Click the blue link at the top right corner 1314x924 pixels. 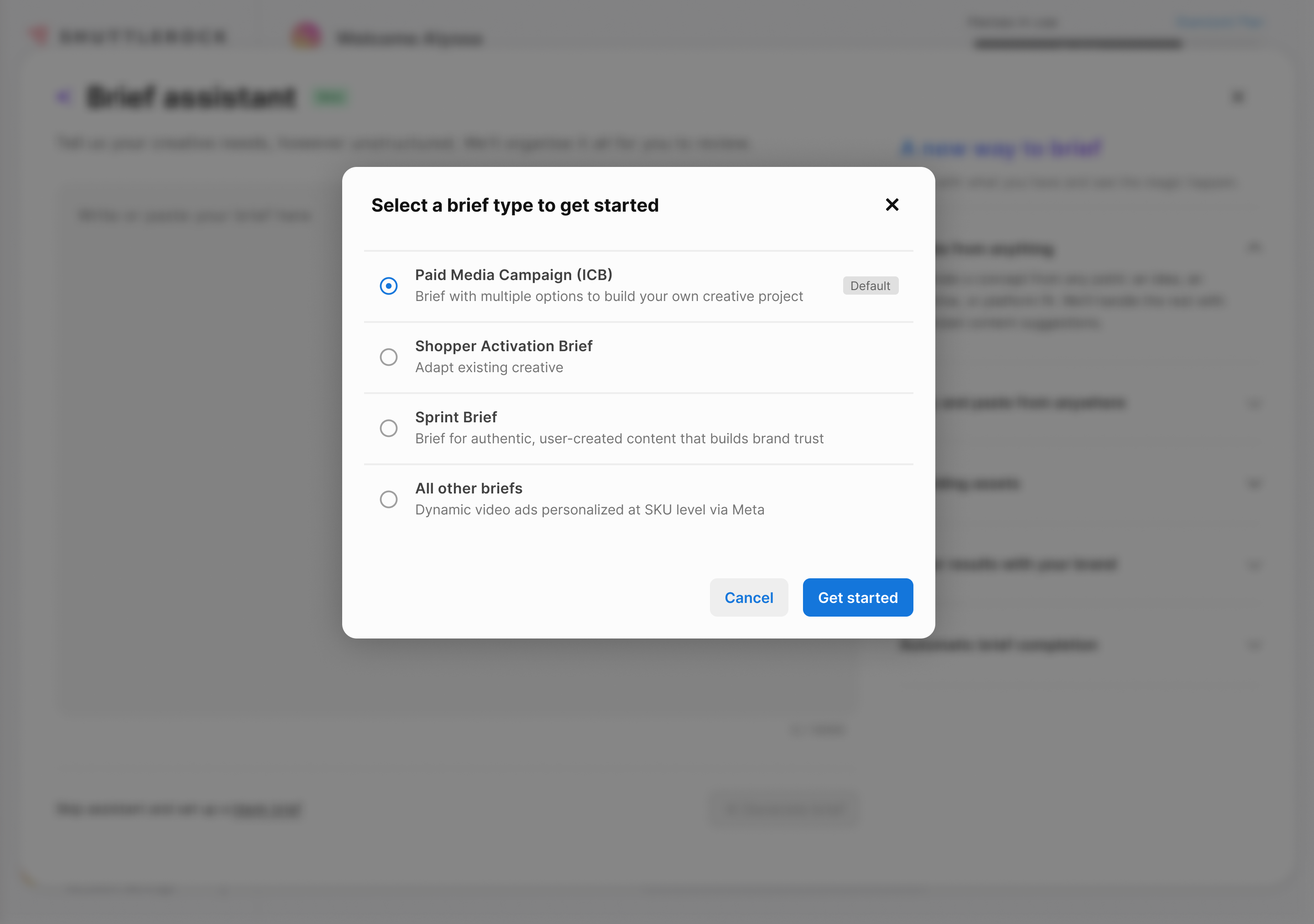tap(1220, 22)
